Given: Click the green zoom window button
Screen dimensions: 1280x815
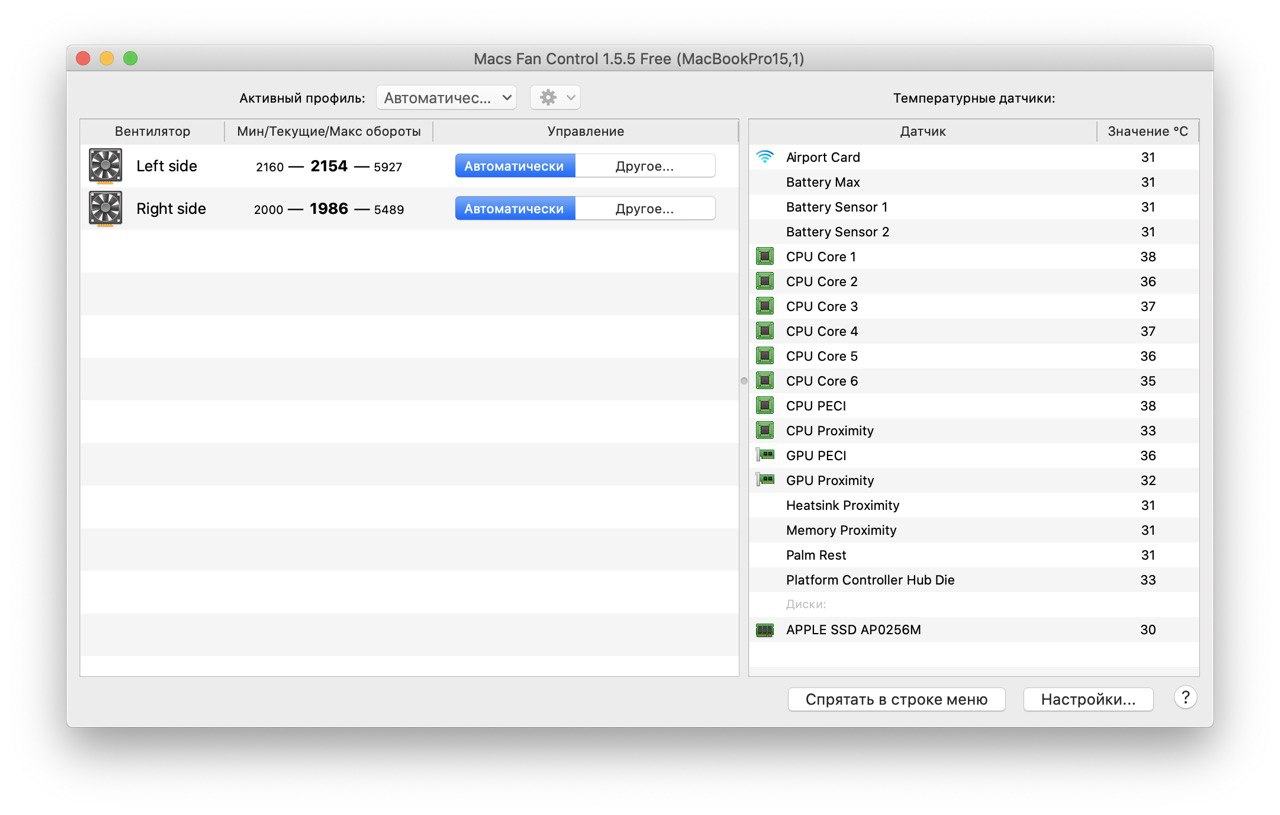Looking at the screenshot, I should click(x=131, y=59).
